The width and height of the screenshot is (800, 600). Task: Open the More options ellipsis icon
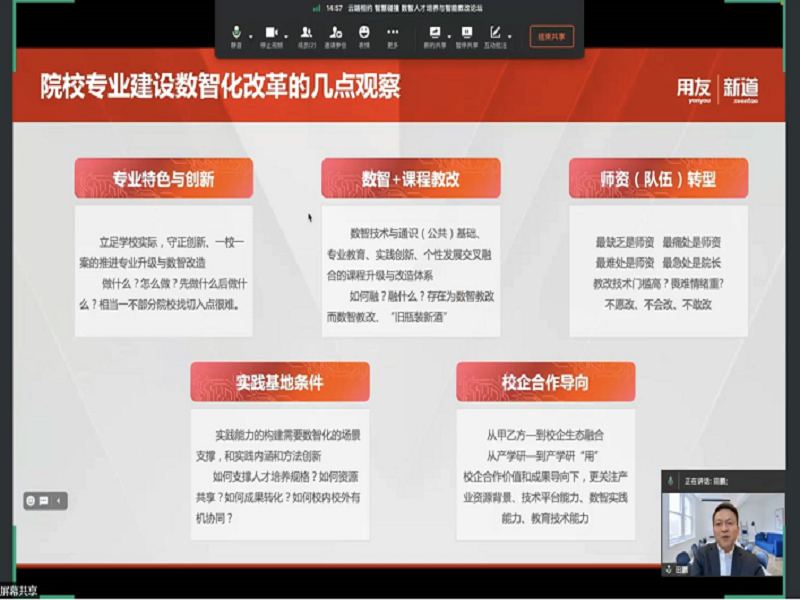pyautogui.click(x=393, y=33)
